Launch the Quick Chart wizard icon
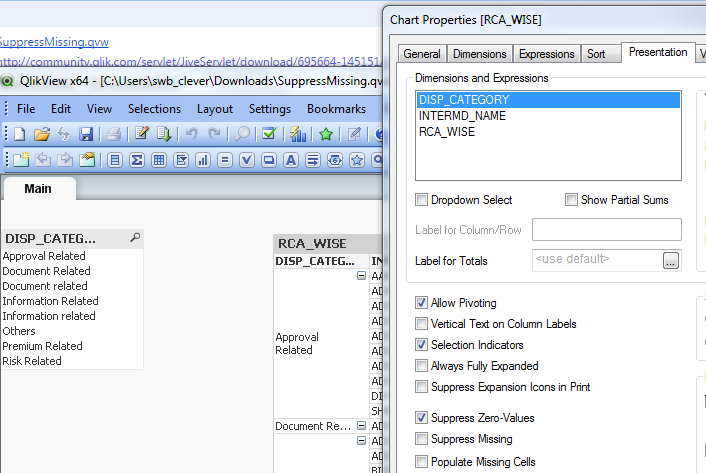Screen dimensions: 706x473 pyautogui.click(x=298, y=134)
